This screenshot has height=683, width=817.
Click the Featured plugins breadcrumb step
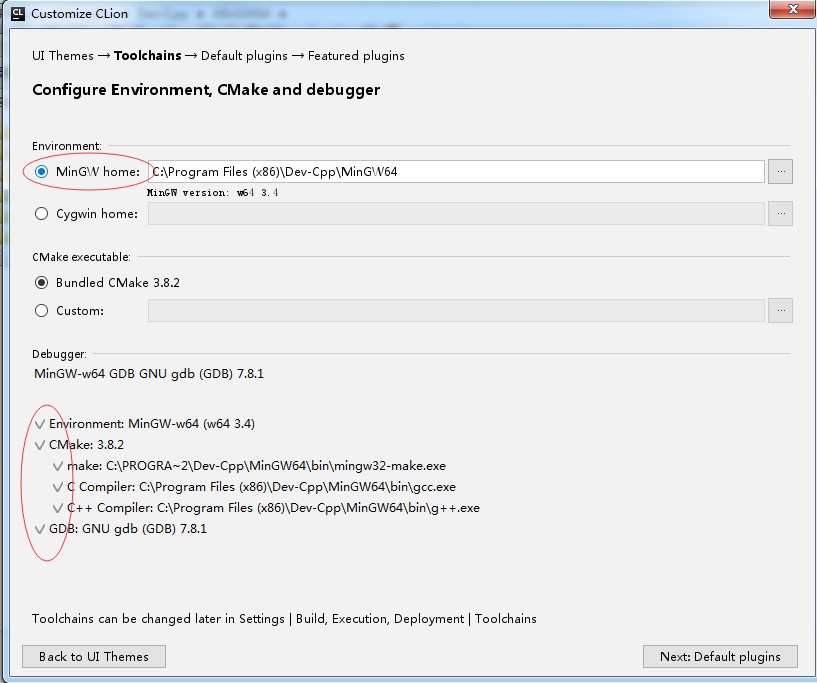click(356, 56)
